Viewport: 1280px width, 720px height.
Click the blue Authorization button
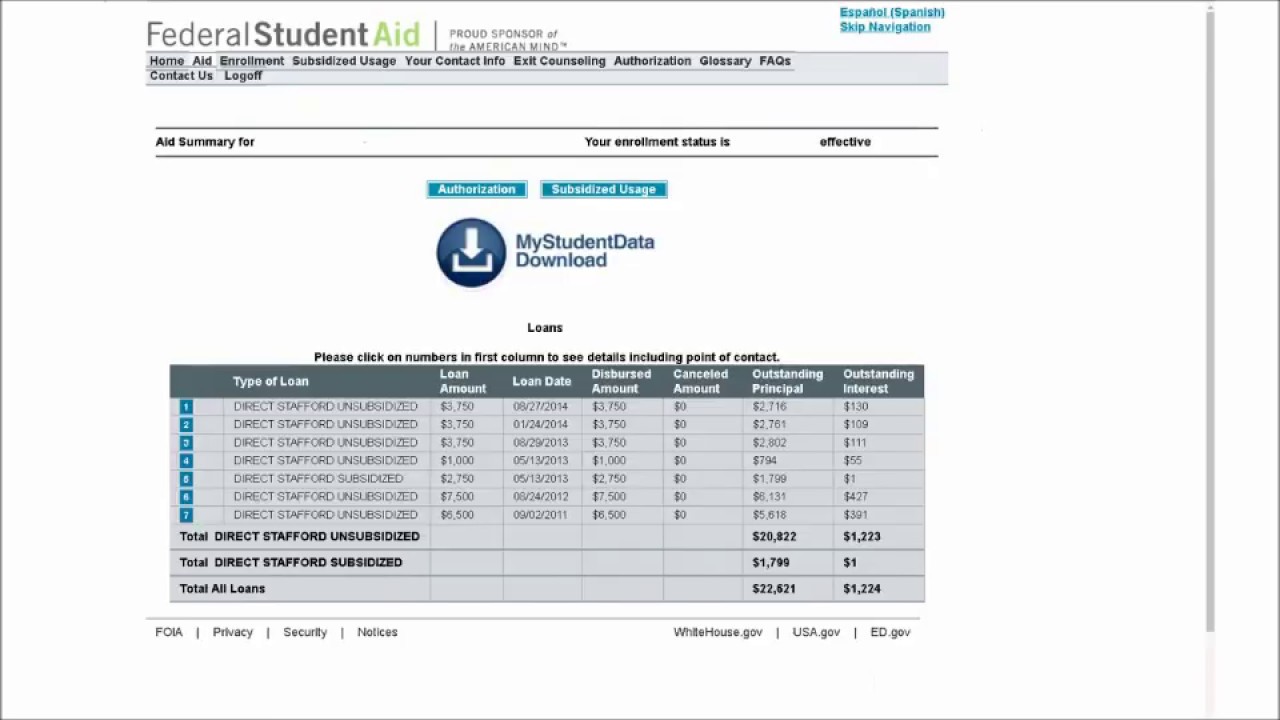(477, 189)
